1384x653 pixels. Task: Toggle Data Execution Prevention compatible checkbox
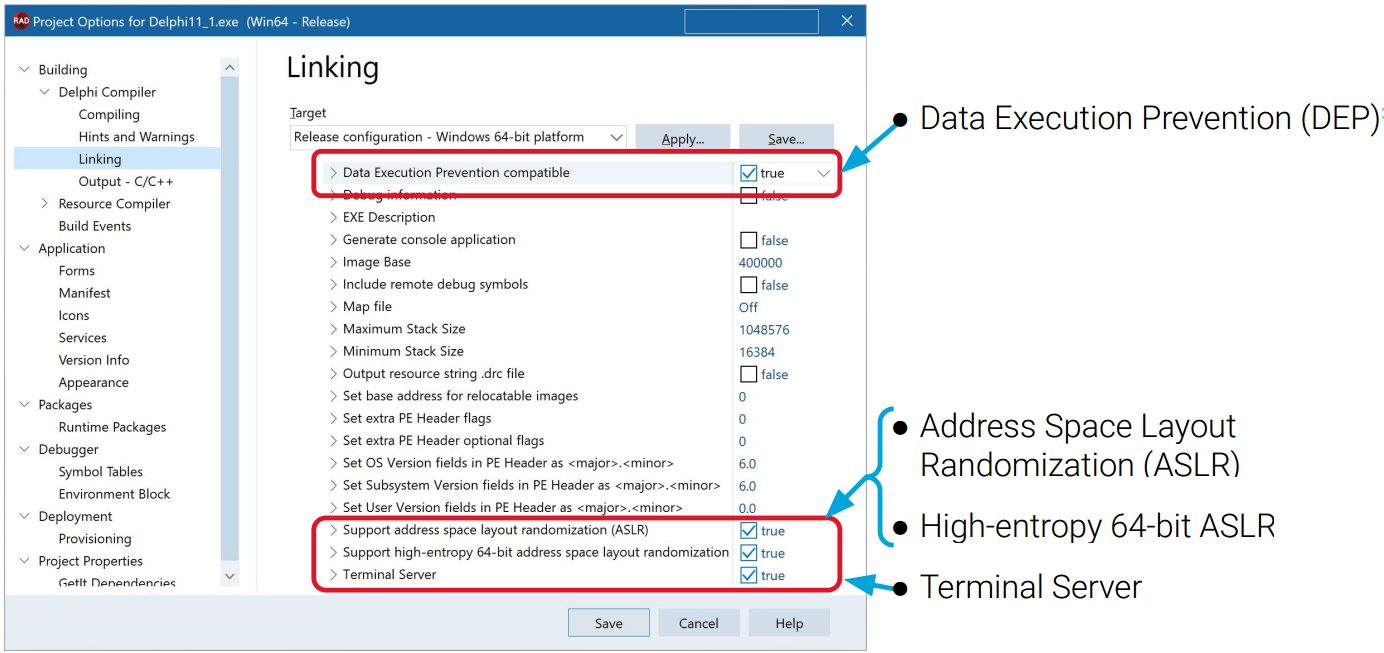tap(749, 173)
